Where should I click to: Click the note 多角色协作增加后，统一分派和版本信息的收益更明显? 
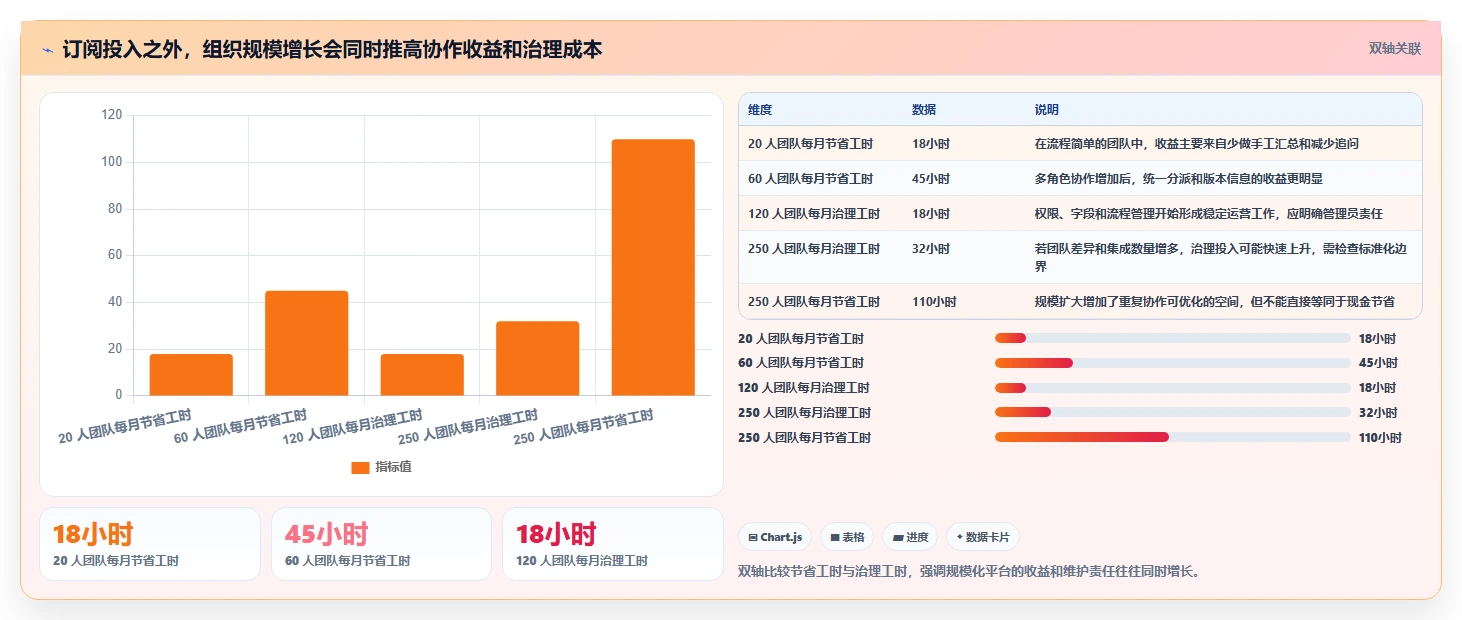(1179, 179)
